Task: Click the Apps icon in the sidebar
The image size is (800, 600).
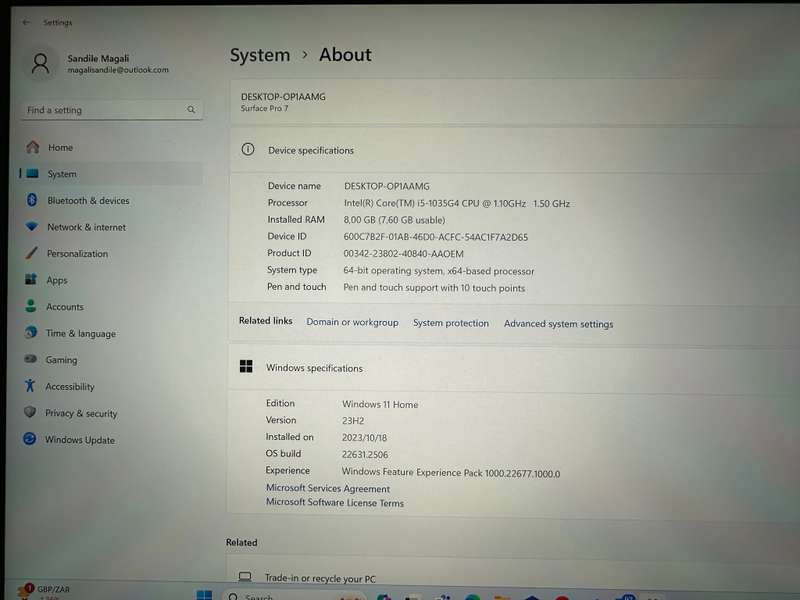Action: [31, 279]
